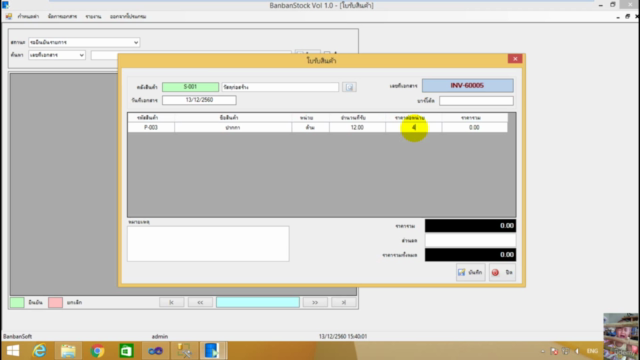
Task: Click the quantity cell showing 12.00
Action: point(357,127)
